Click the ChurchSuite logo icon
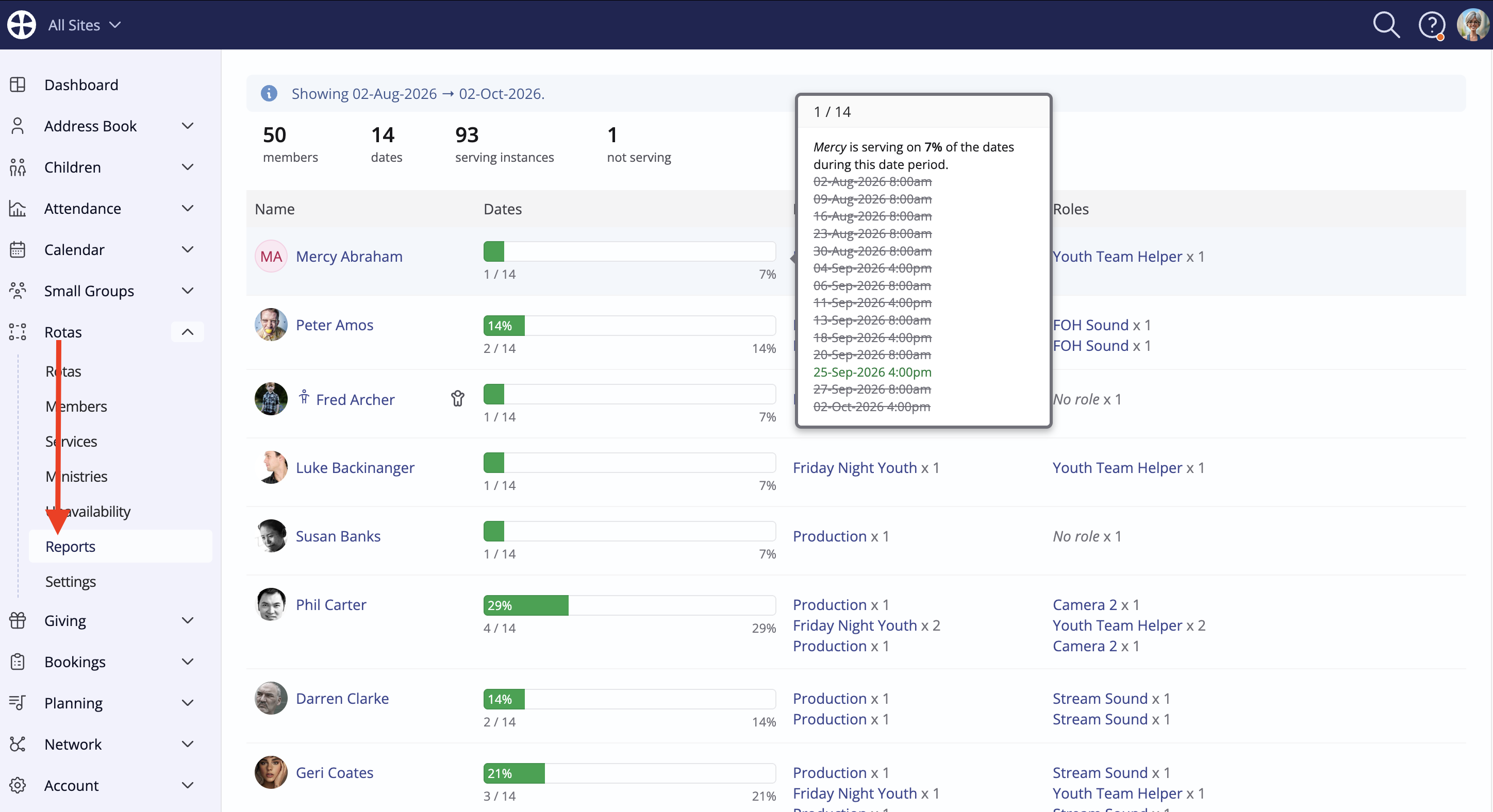The height and width of the screenshot is (812, 1493). (x=22, y=25)
